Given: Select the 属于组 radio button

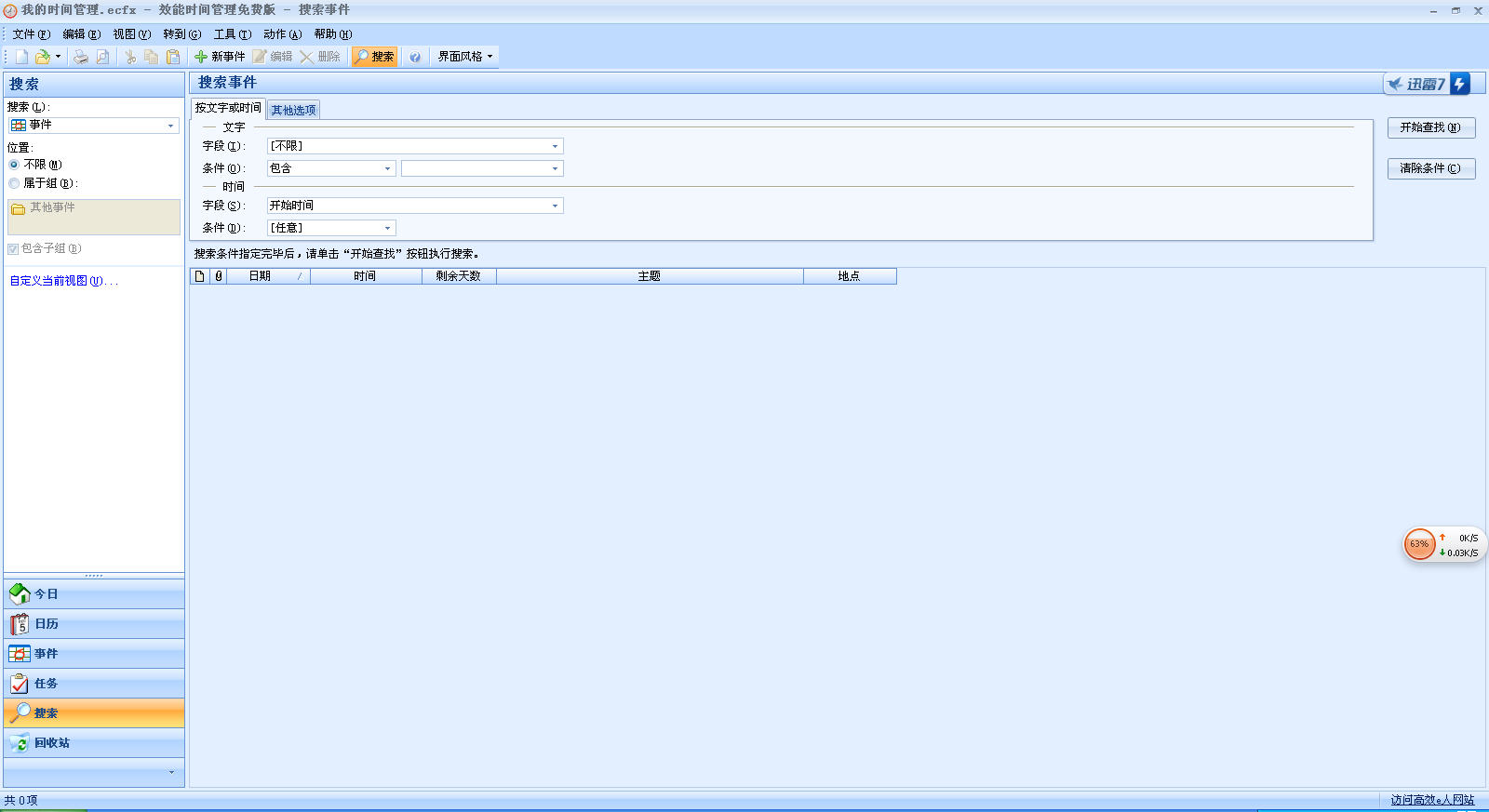Looking at the screenshot, I should pyautogui.click(x=14, y=183).
